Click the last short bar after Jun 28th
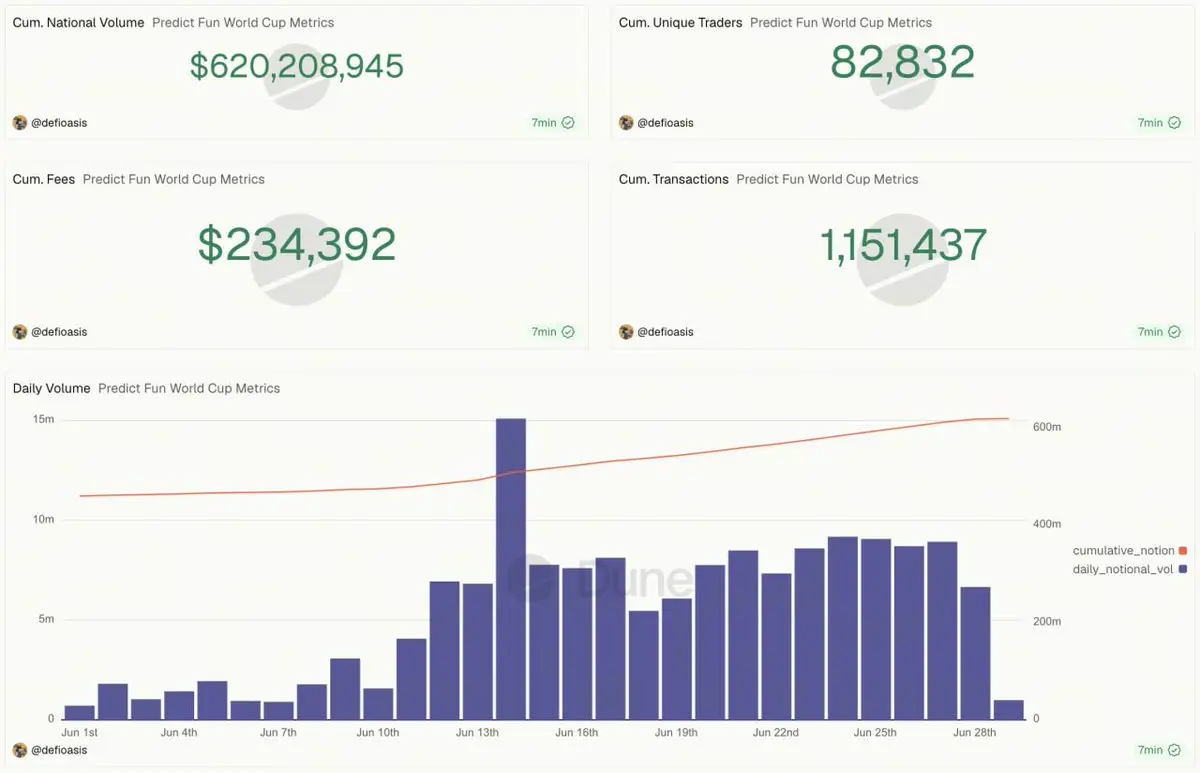1200x773 pixels. click(x=1008, y=710)
